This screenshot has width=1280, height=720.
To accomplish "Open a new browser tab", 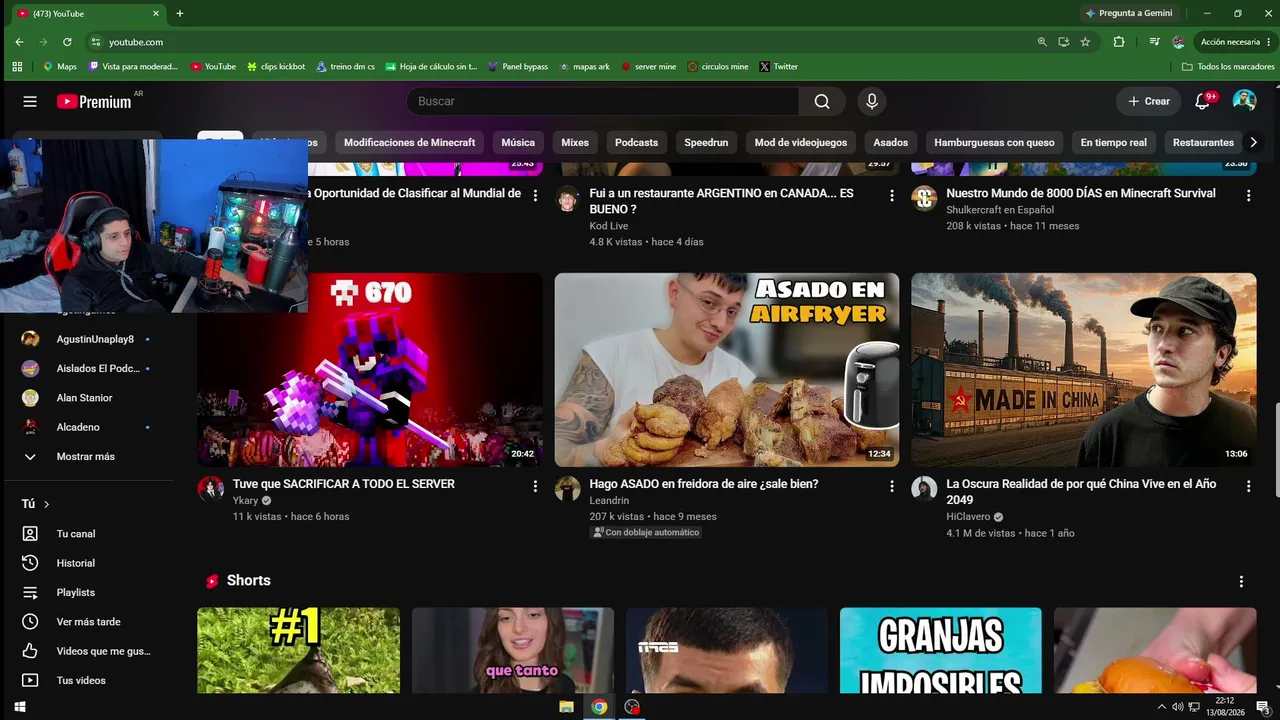I will 180,14.
